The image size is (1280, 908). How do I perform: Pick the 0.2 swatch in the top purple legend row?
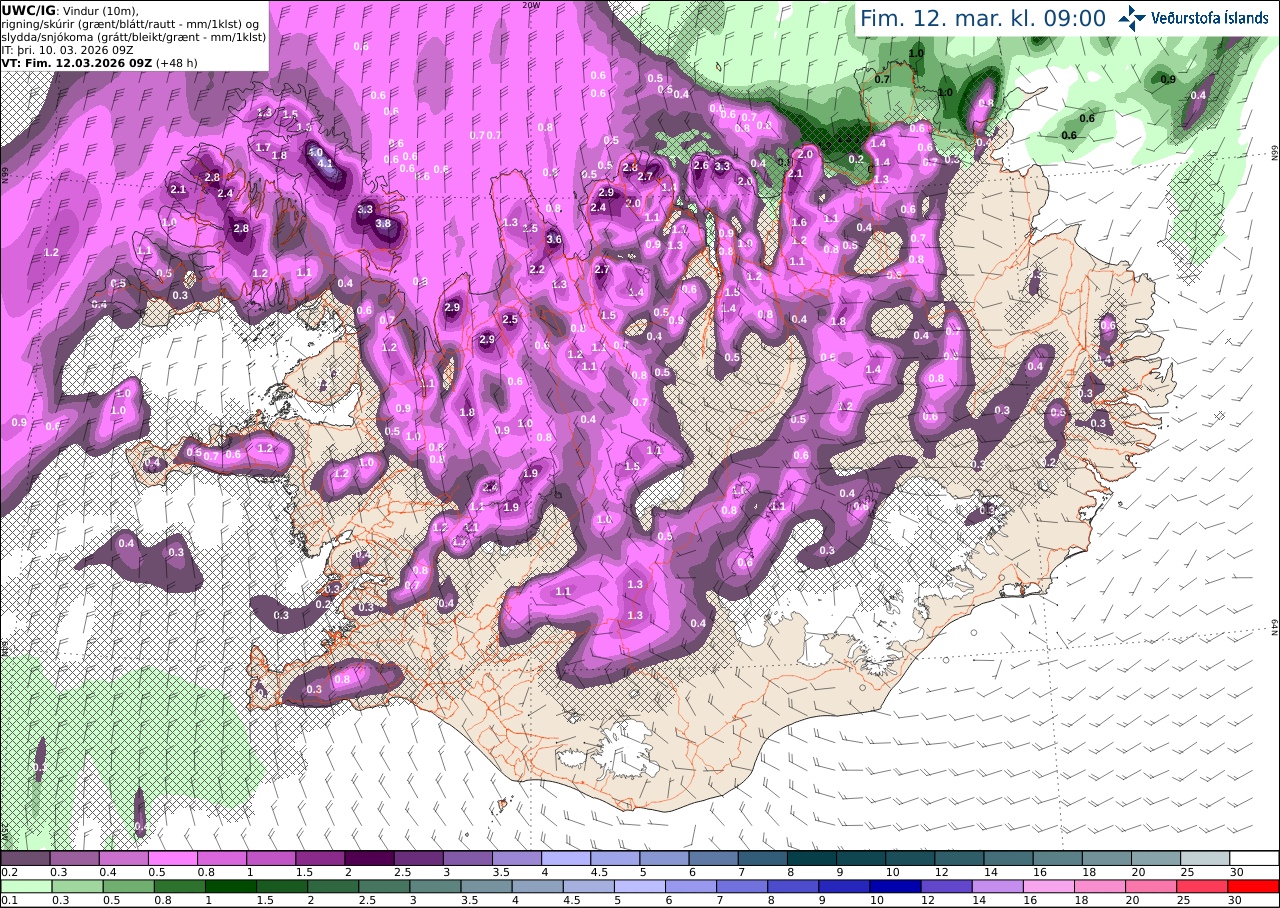25,858
